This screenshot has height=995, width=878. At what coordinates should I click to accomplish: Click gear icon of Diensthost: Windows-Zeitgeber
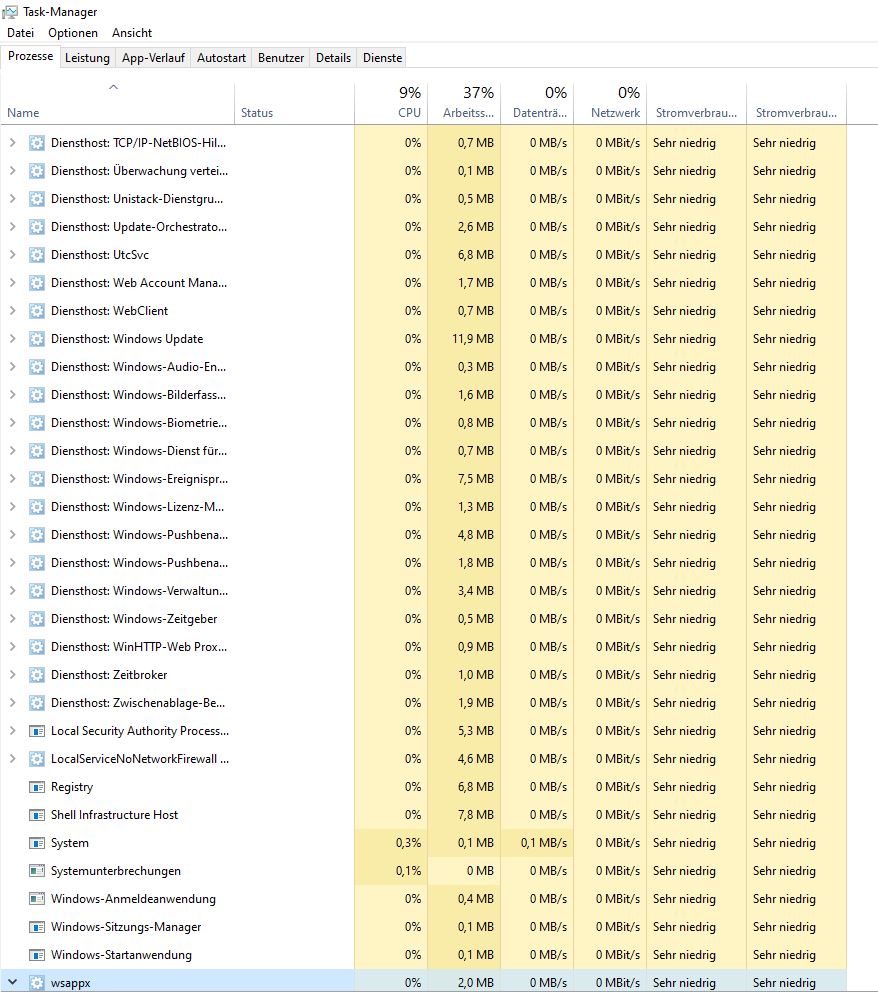point(37,619)
